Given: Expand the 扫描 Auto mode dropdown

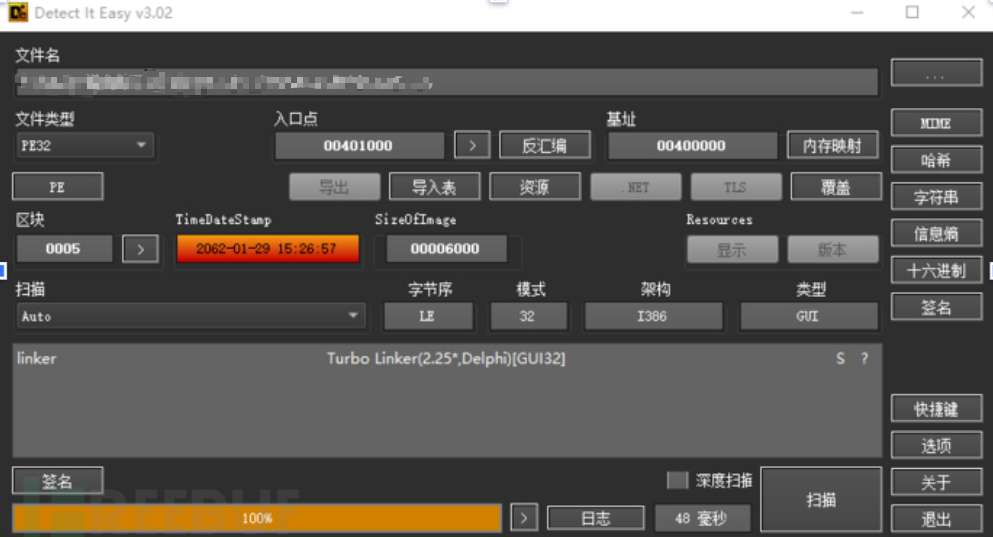Looking at the screenshot, I should point(191,316).
